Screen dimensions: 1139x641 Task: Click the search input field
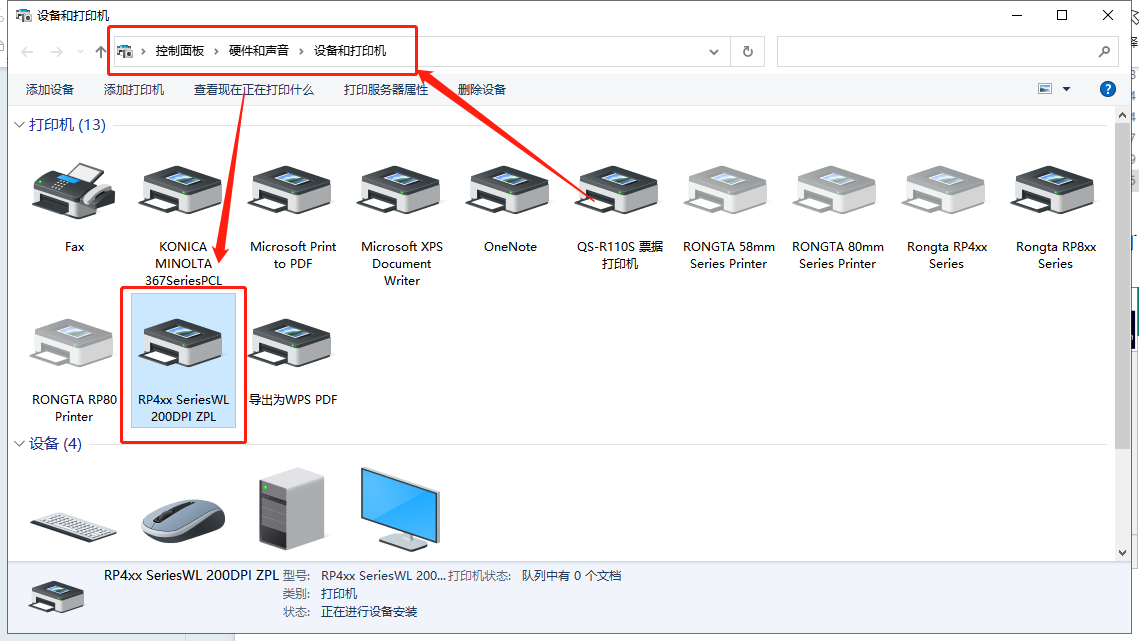935,52
